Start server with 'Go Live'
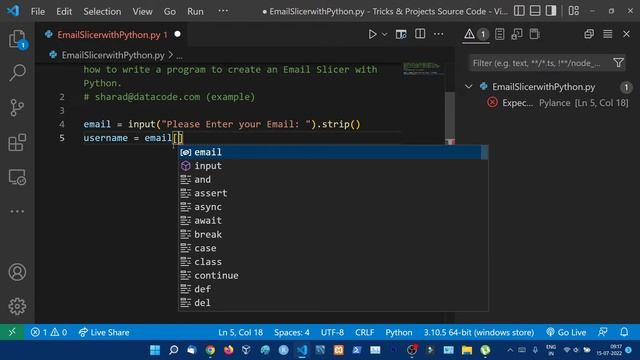This screenshot has width=640, height=360. coord(566,332)
